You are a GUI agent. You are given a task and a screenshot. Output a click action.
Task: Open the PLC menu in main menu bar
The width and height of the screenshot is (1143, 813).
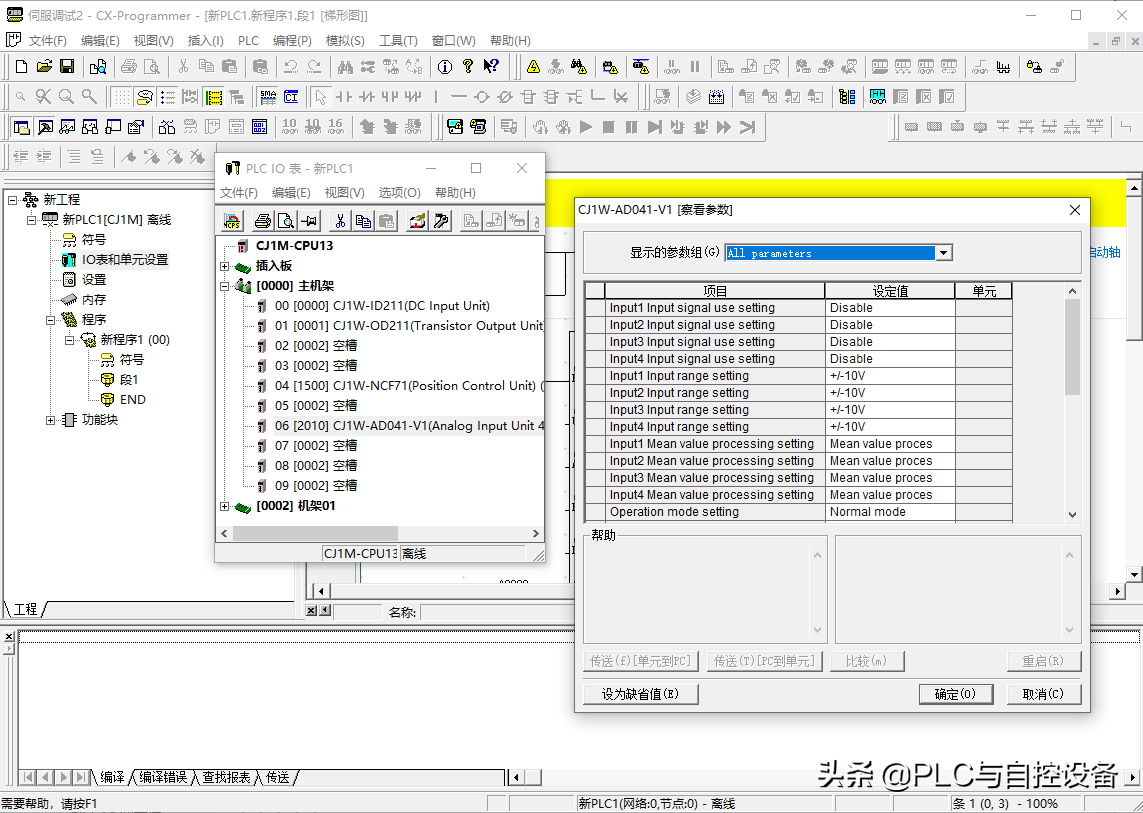point(248,41)
